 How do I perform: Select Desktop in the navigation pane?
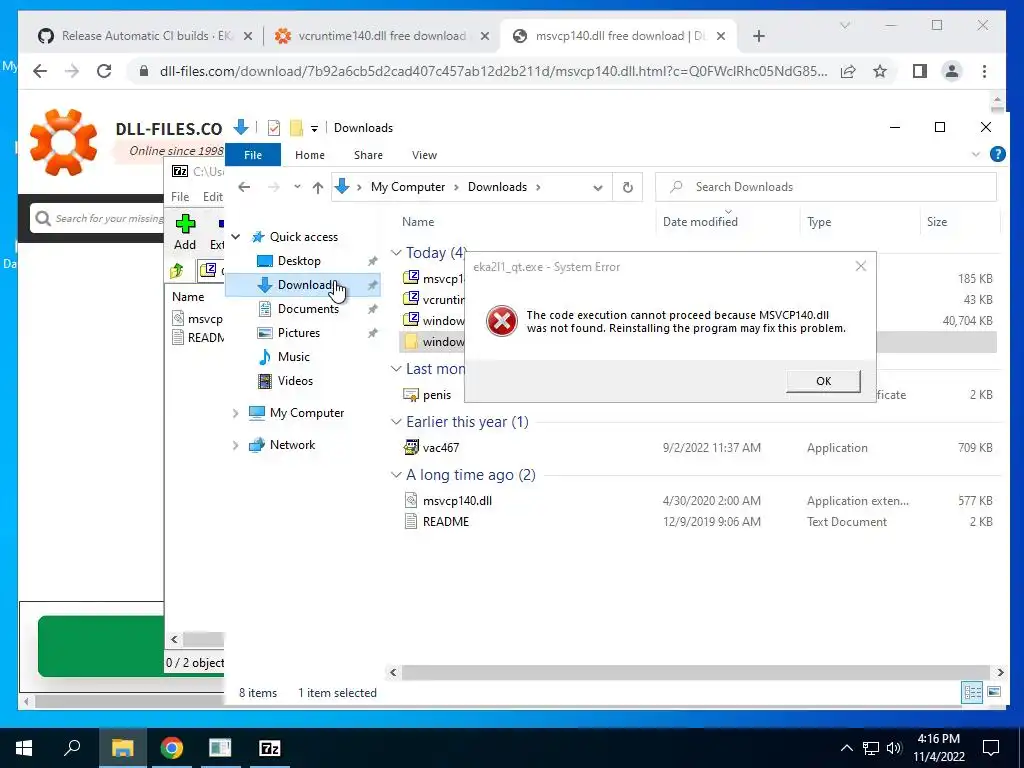[x=299, y=261]
